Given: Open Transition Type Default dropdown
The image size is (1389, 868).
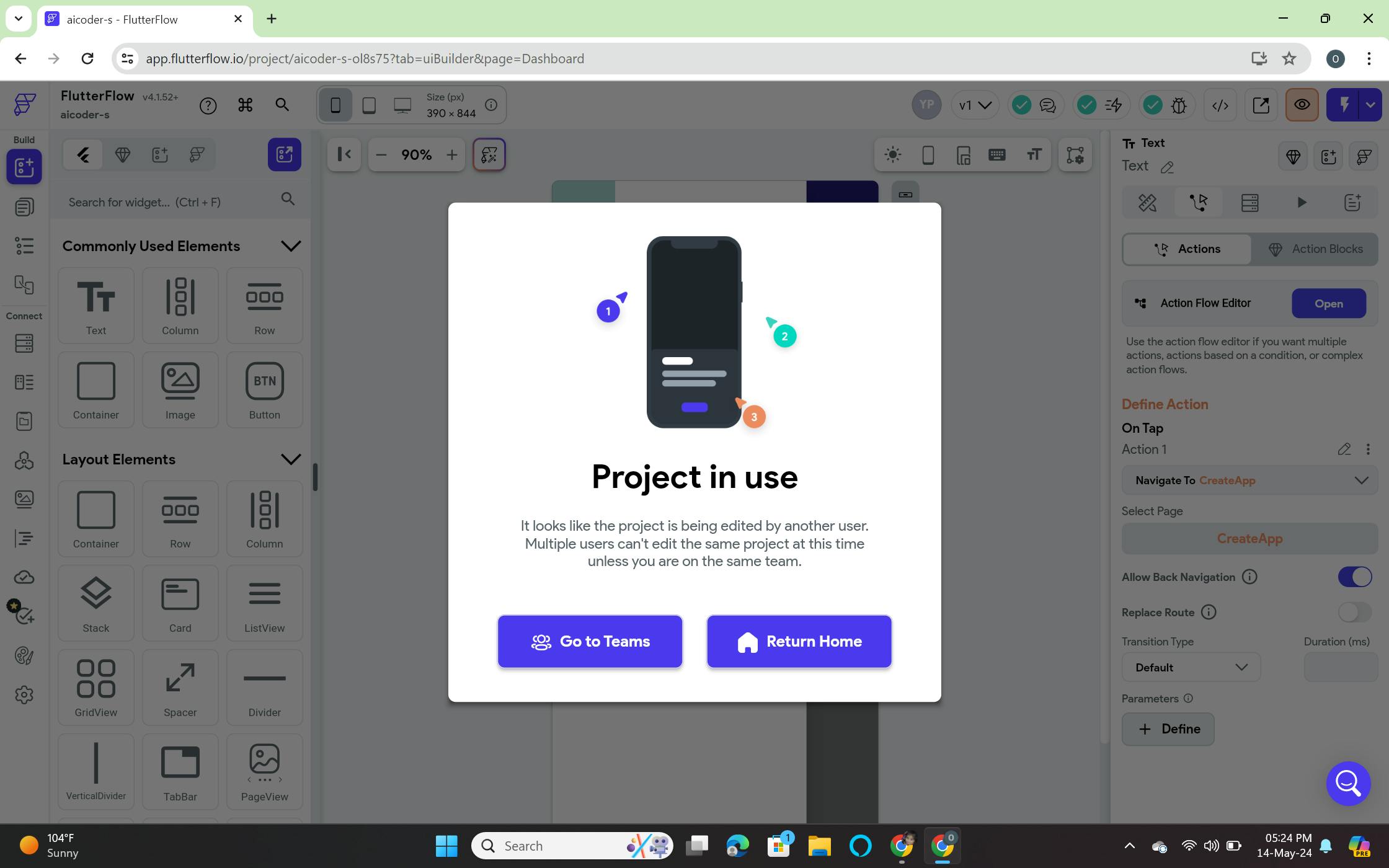Looking at the screenshot, I should tap(1191, 667).
